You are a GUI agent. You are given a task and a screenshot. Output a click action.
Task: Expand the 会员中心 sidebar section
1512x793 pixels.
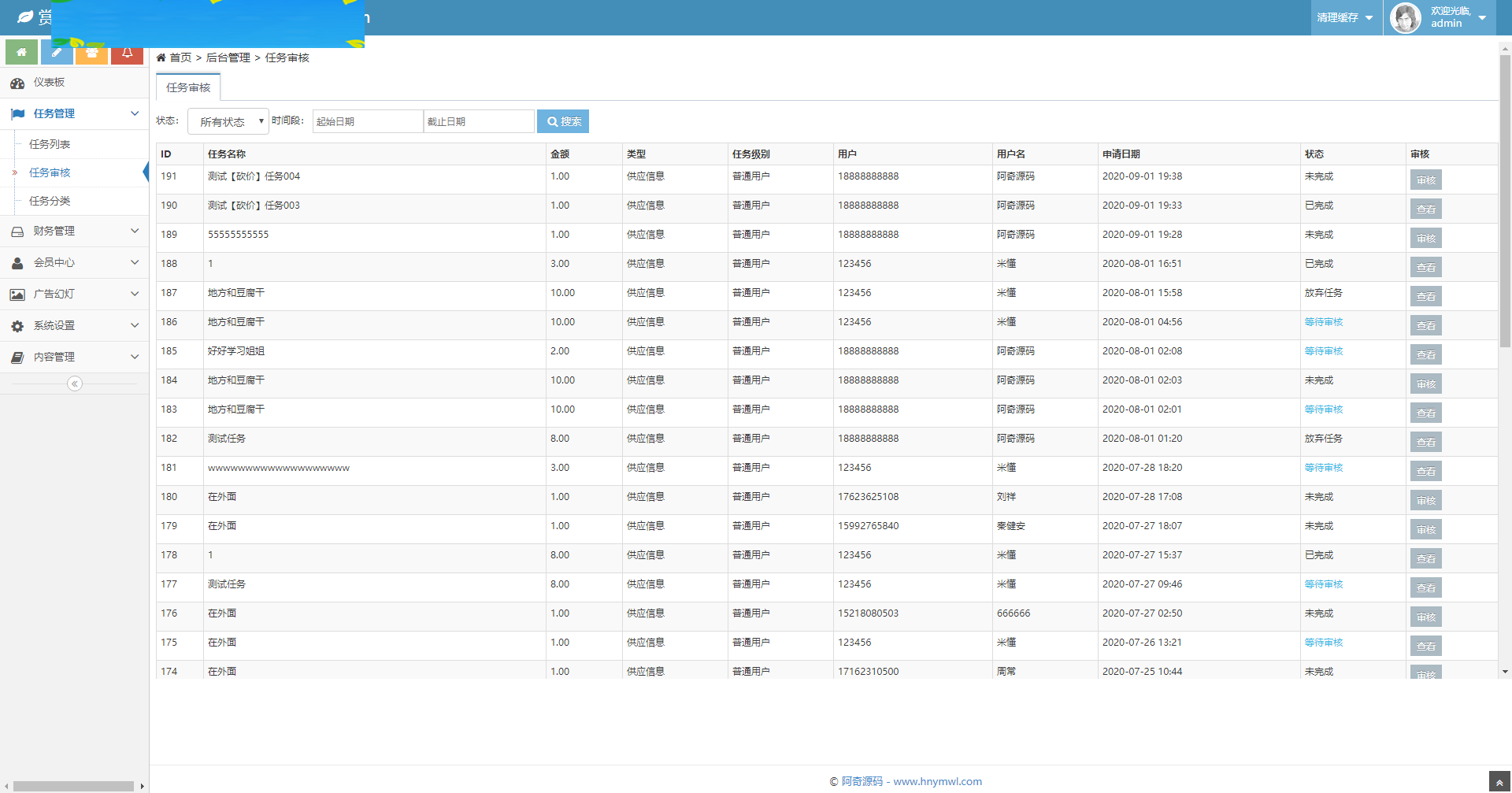74,262
